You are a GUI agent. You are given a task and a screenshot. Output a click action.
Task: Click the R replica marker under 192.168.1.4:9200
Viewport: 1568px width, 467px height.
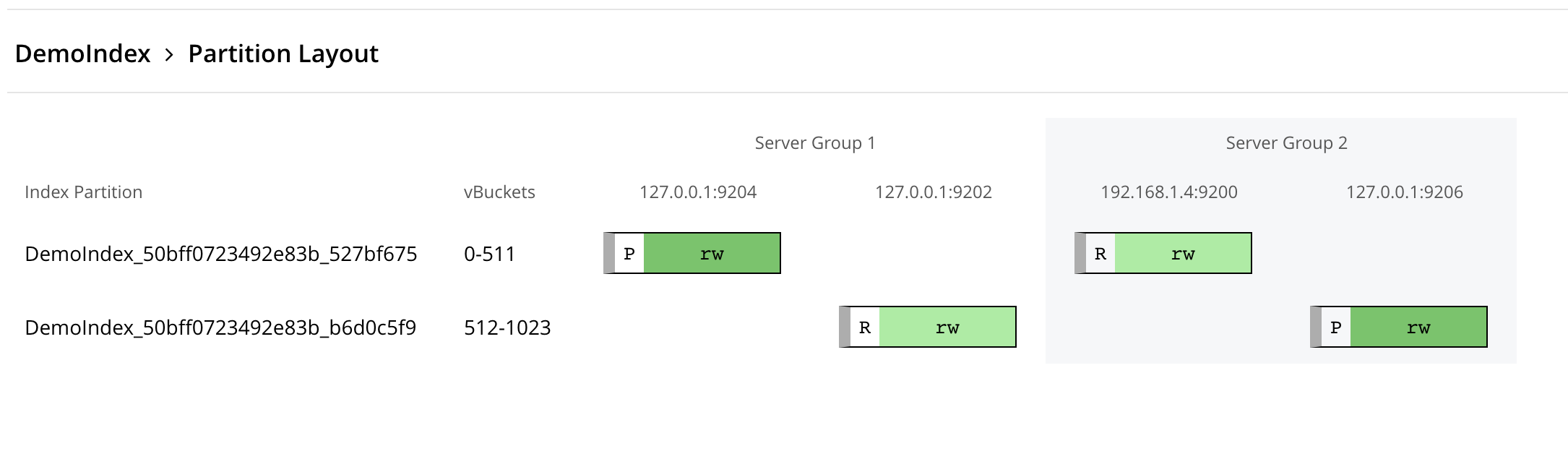(x=1100, y=254)
